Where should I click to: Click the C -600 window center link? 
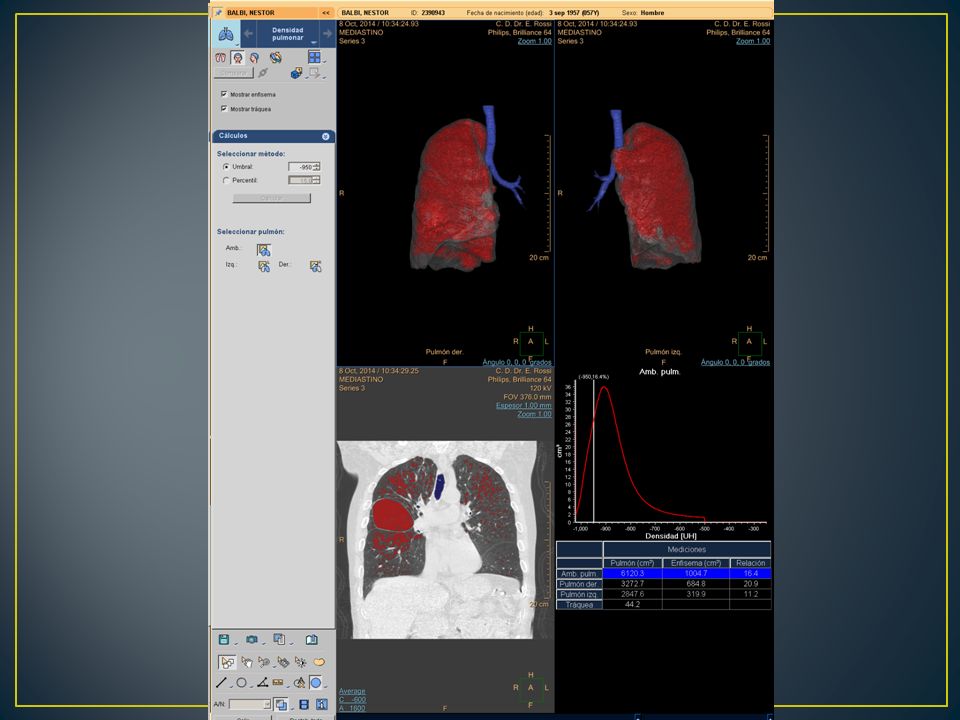tap(352, 700)
